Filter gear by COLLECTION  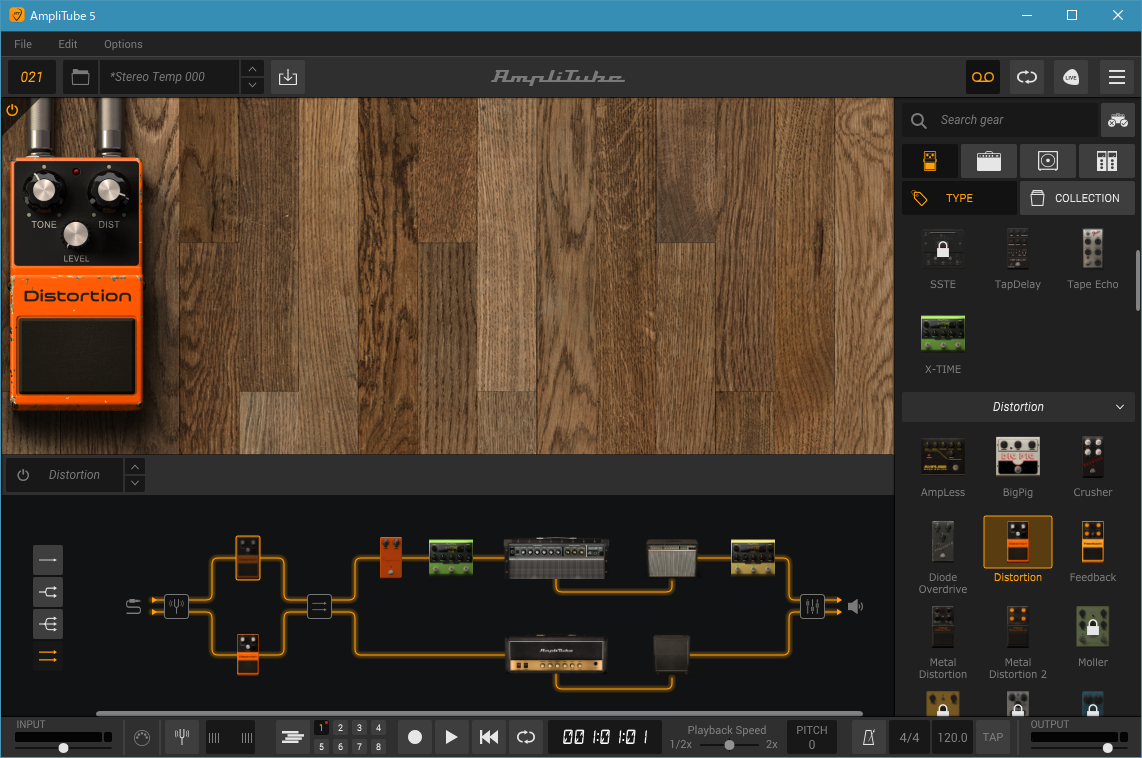1077,198
